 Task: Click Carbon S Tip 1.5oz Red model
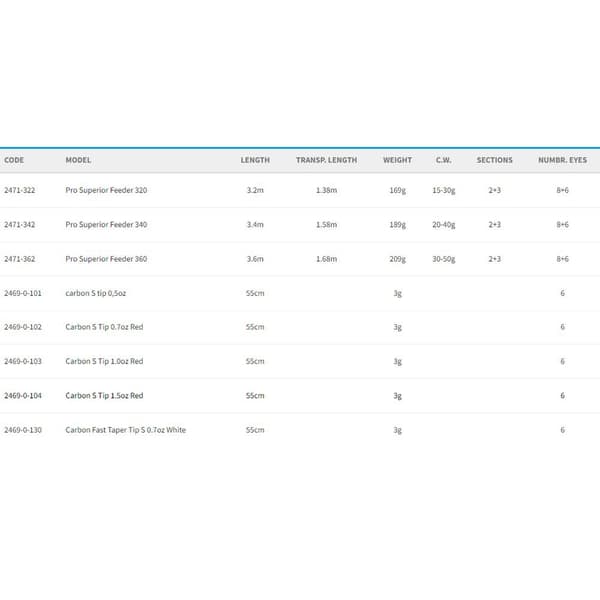pyautogui.click(x=104, y=396)
